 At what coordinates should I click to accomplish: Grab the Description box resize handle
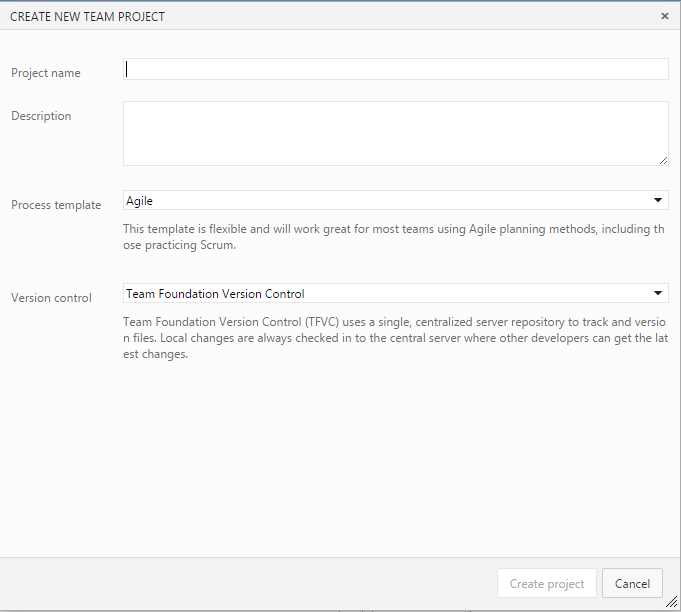point(663,160)
